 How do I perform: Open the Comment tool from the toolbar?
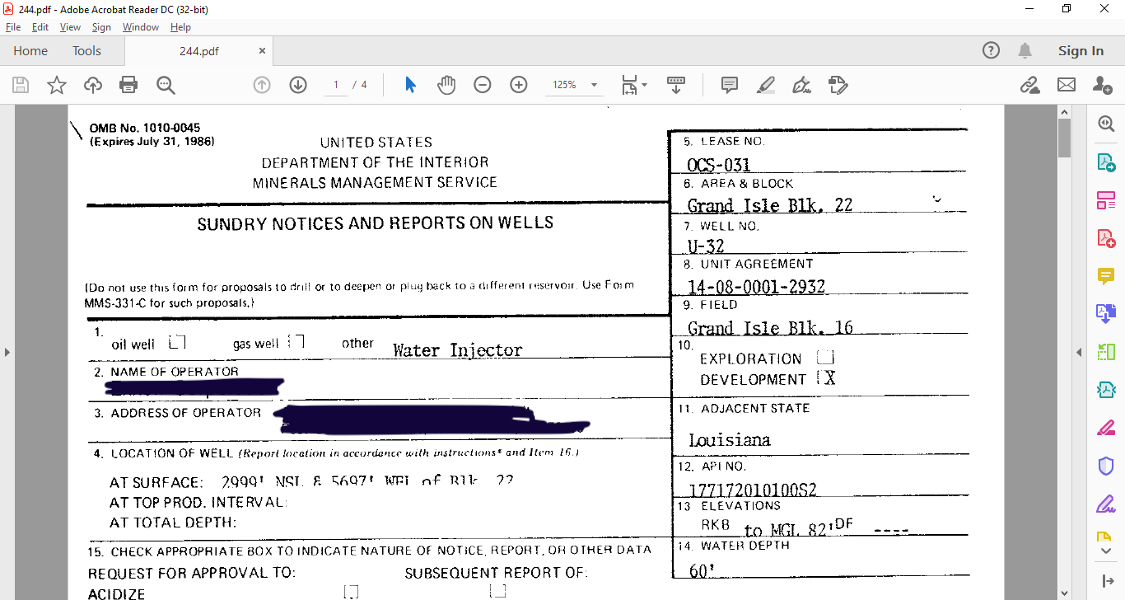(732, 85)
